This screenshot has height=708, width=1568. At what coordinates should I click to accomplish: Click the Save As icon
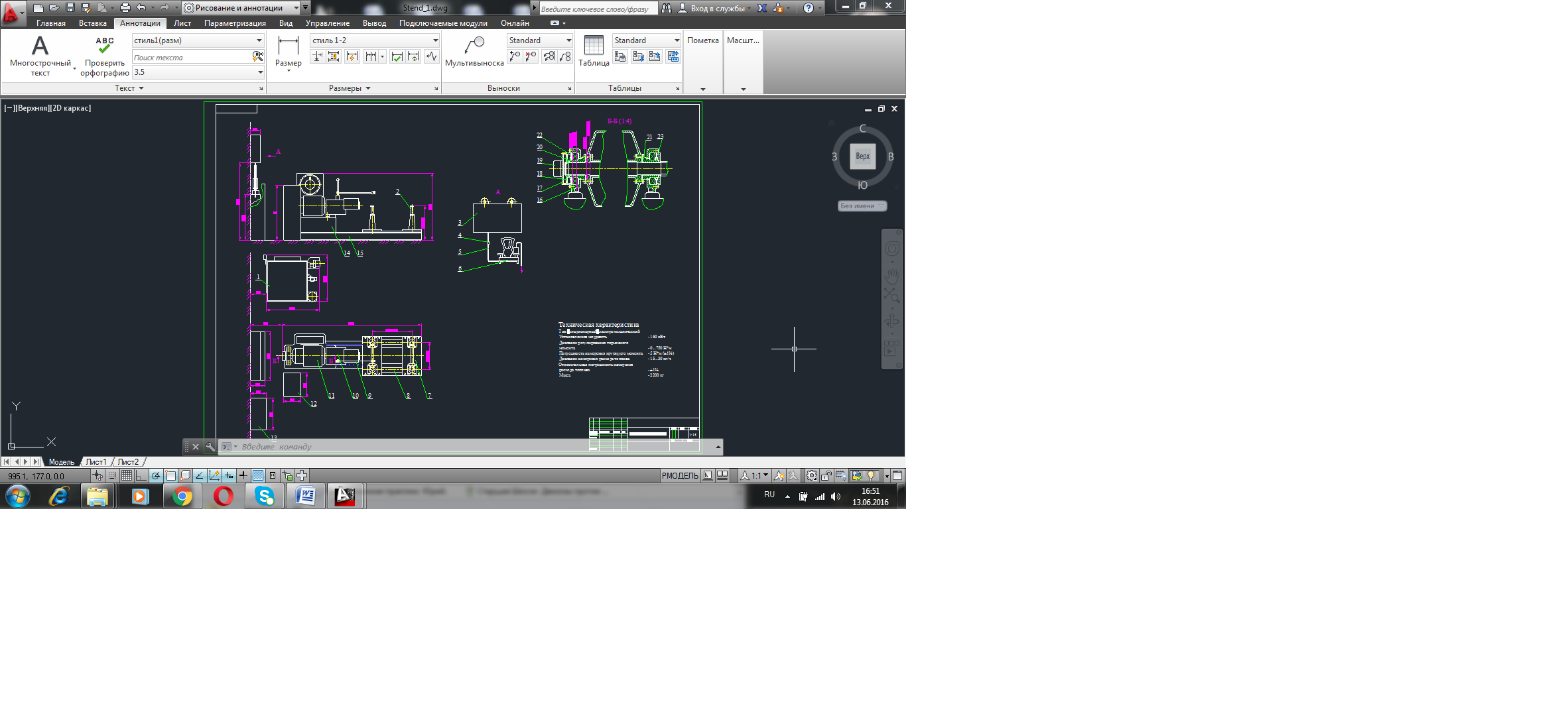coord(86,8)
